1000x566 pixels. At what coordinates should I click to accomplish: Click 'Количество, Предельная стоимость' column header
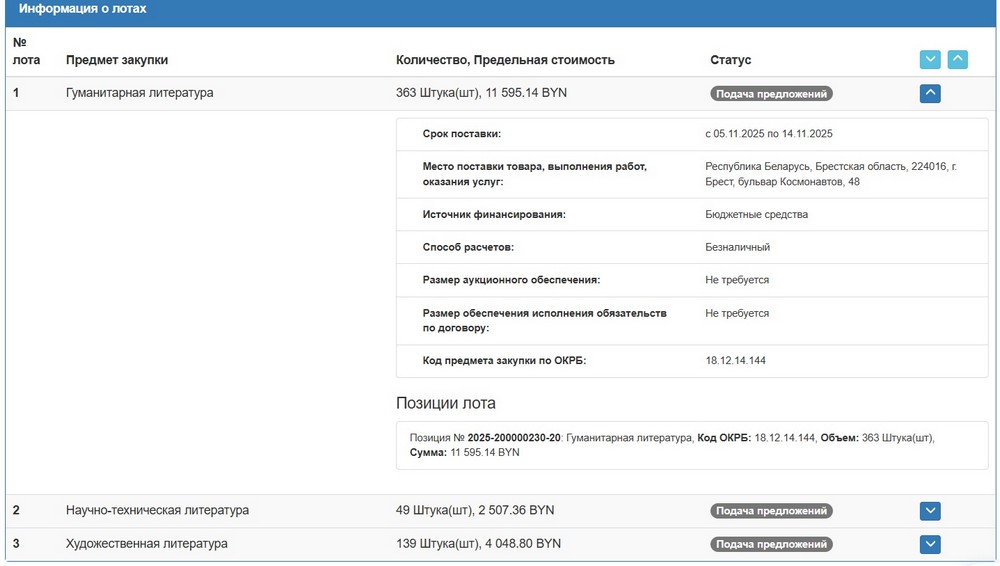point(505,60)
